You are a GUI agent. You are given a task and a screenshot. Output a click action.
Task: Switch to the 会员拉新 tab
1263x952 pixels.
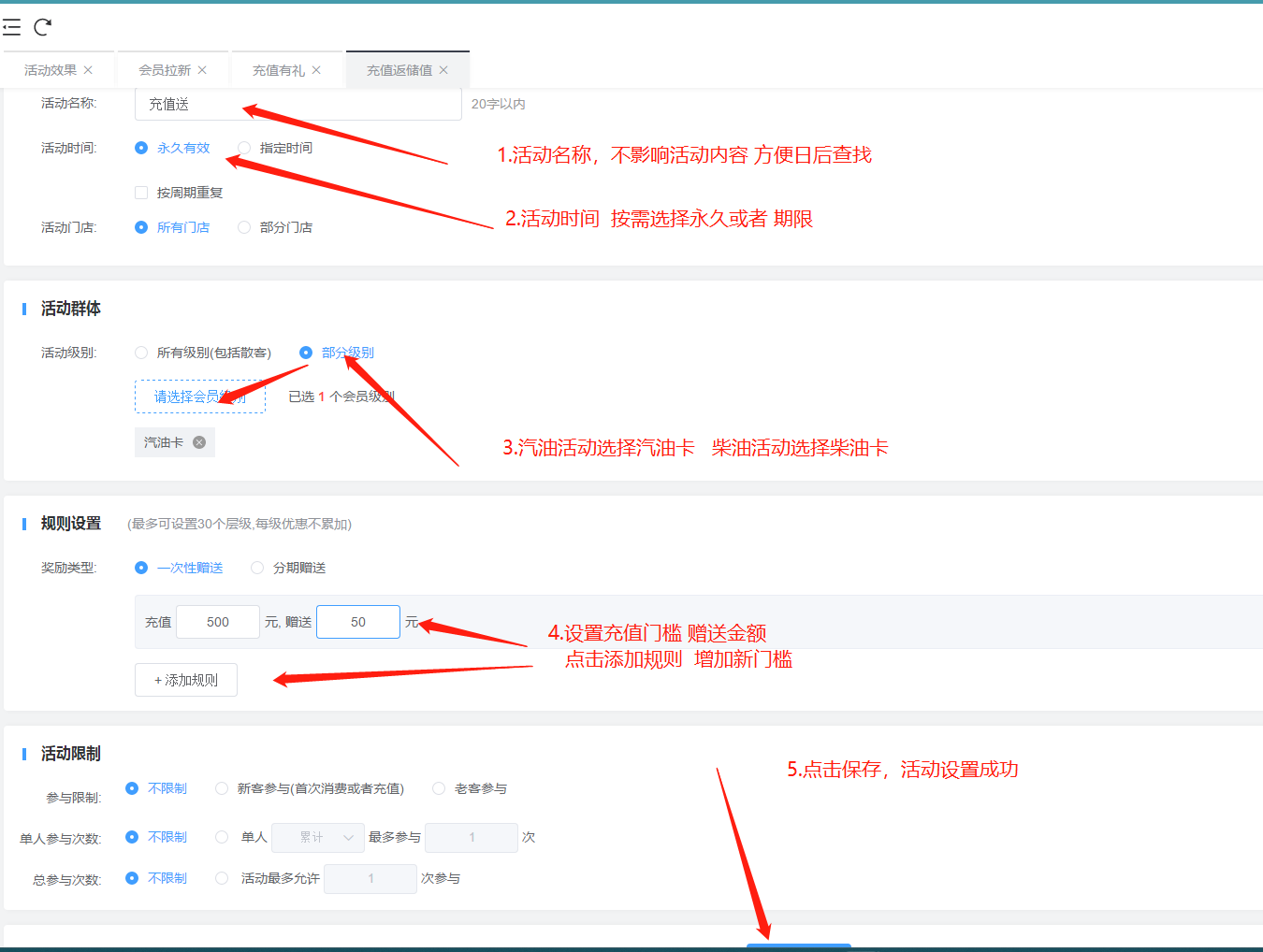pyautogui.click(x=165, y=70)
